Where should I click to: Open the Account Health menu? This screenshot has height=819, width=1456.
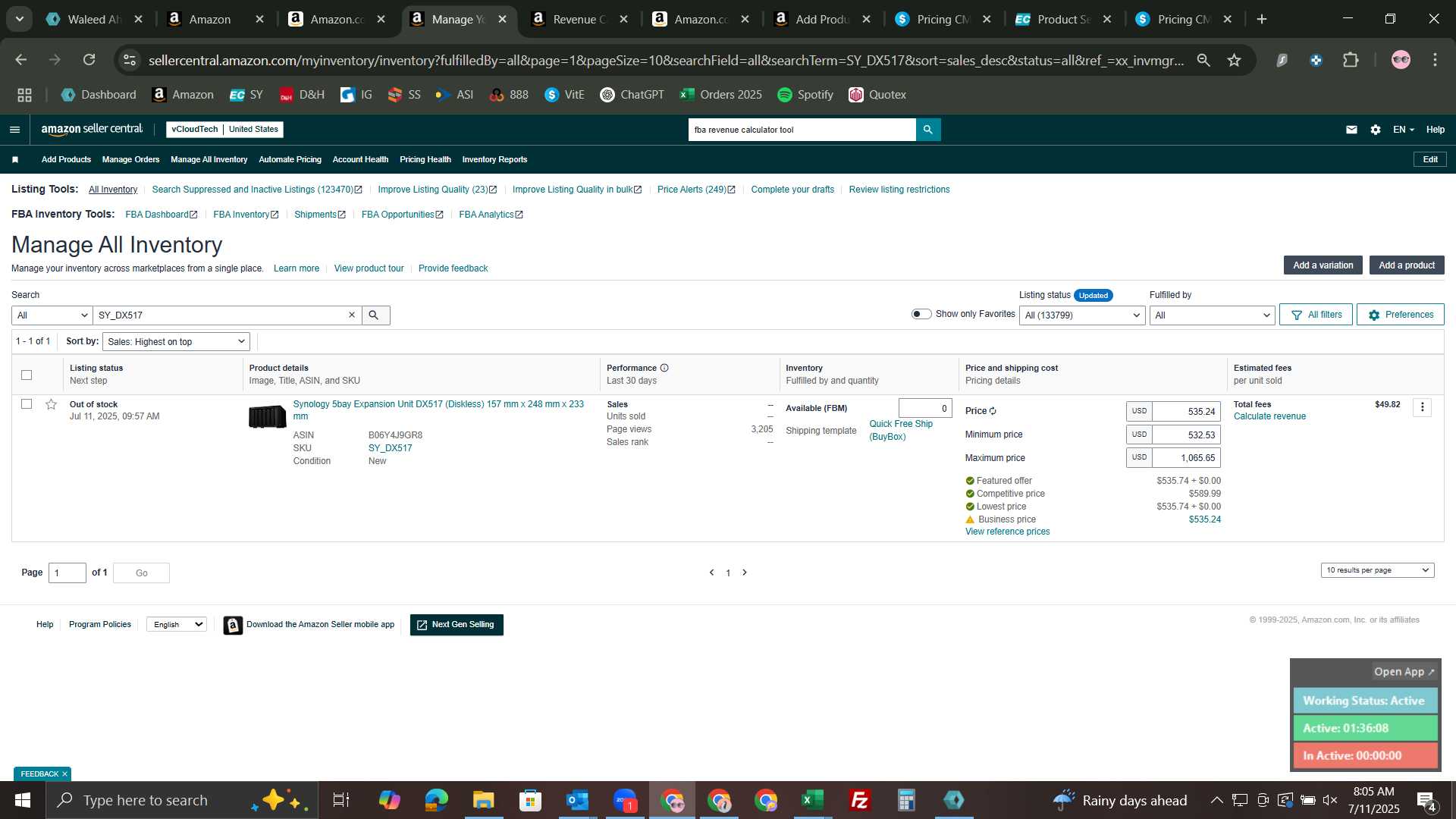pyautogui.click(x=360, y=159)
